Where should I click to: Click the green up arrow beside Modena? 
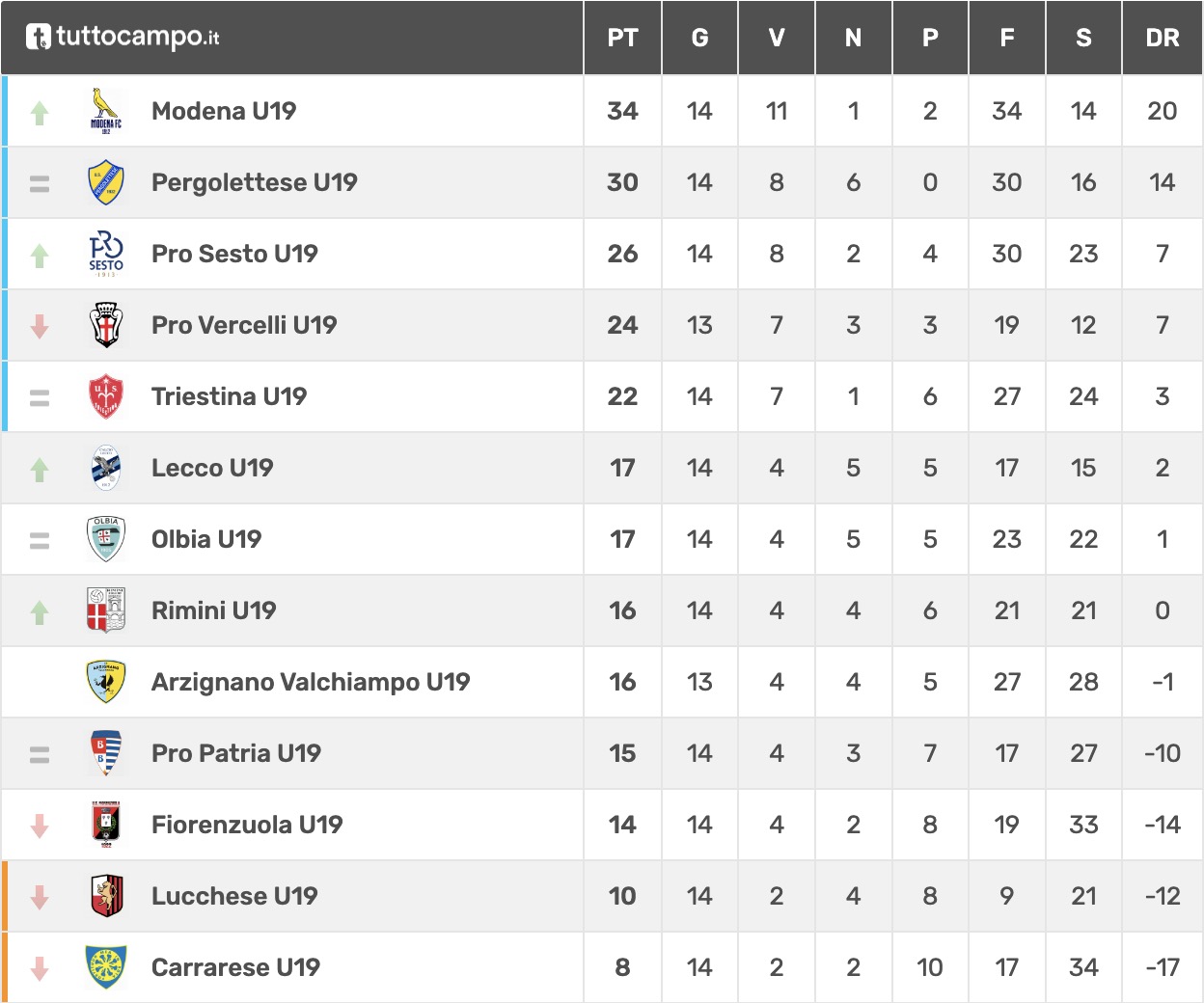[40, 113]
